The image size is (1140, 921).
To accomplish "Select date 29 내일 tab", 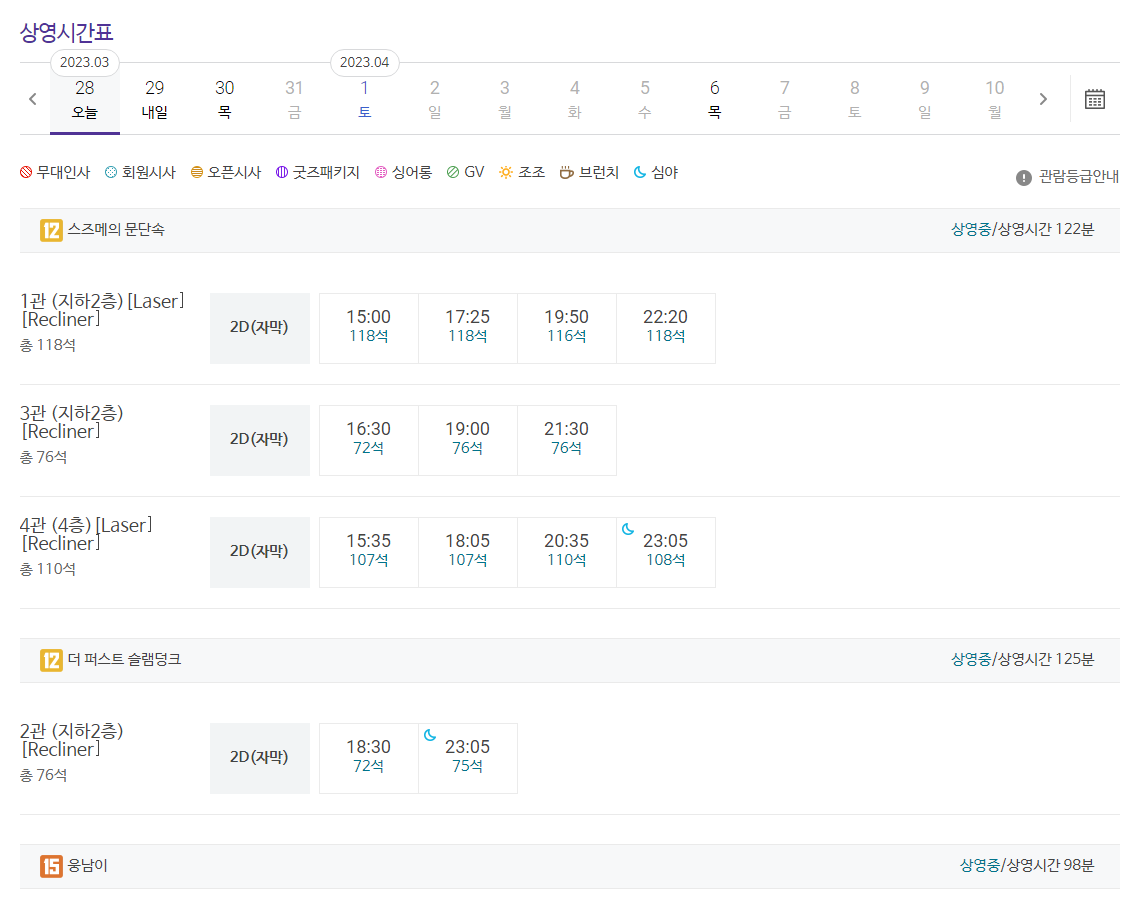I will pos(154,100).
